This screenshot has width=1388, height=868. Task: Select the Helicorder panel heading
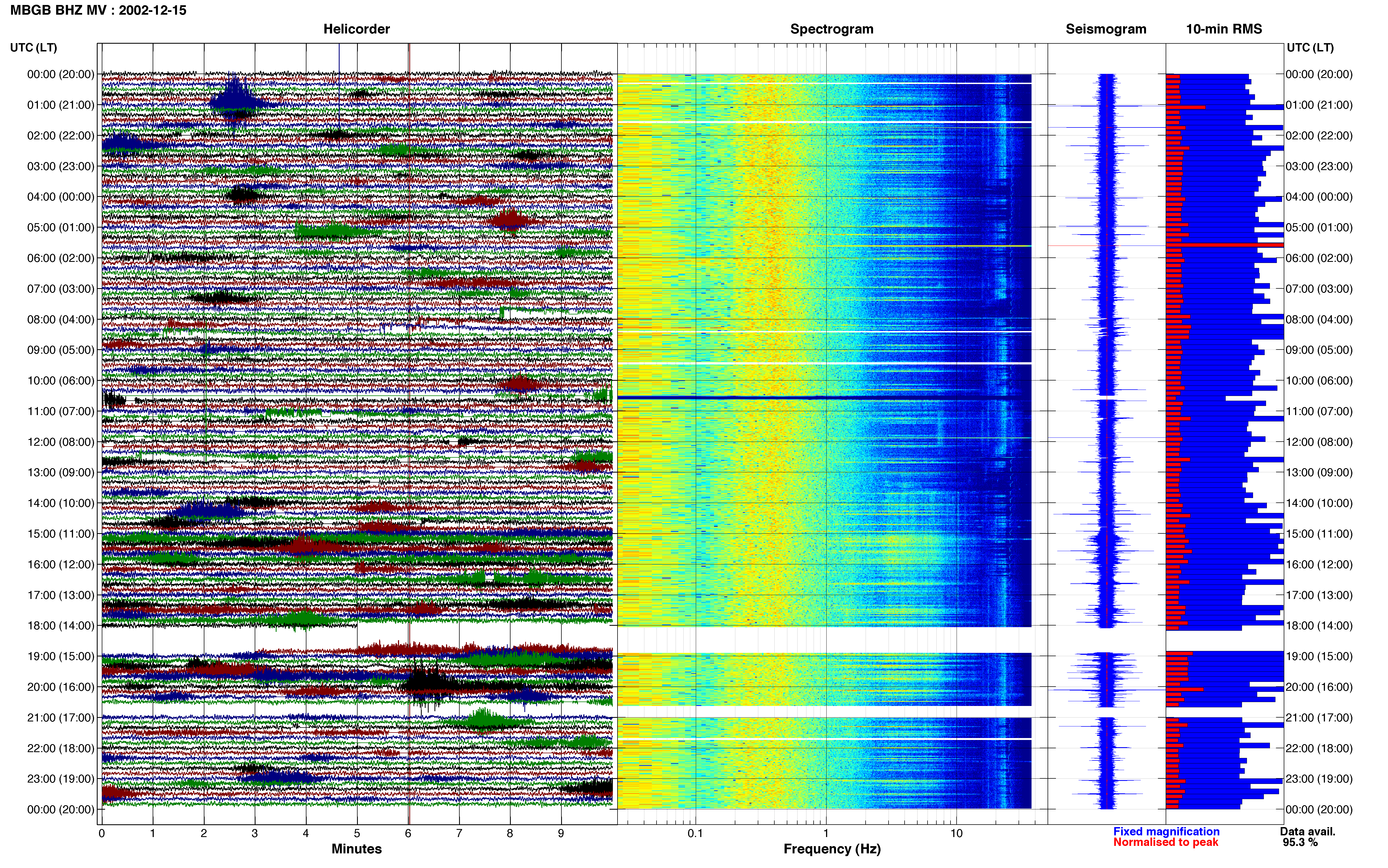[x=356, y=29]
